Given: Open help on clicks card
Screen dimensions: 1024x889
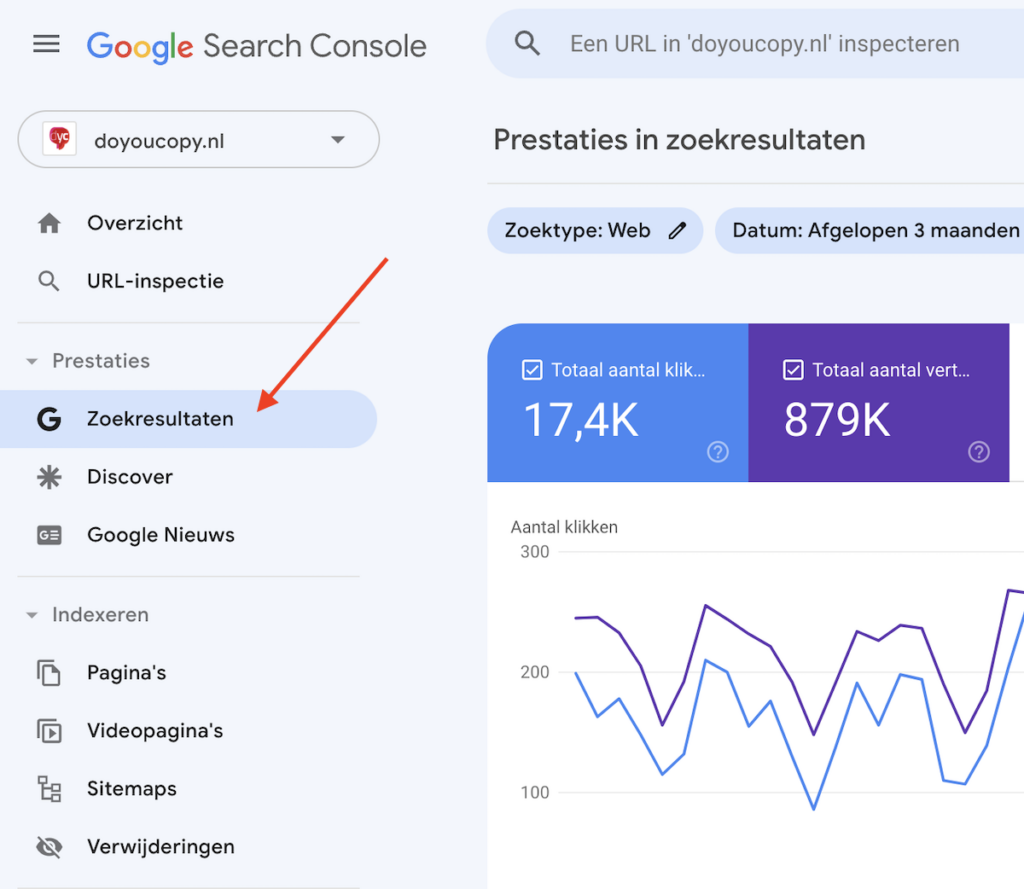Looking at the screenshot, I should [x=718, y=452].
